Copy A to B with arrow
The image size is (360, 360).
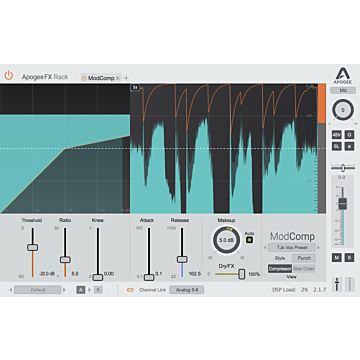[89, 290]
